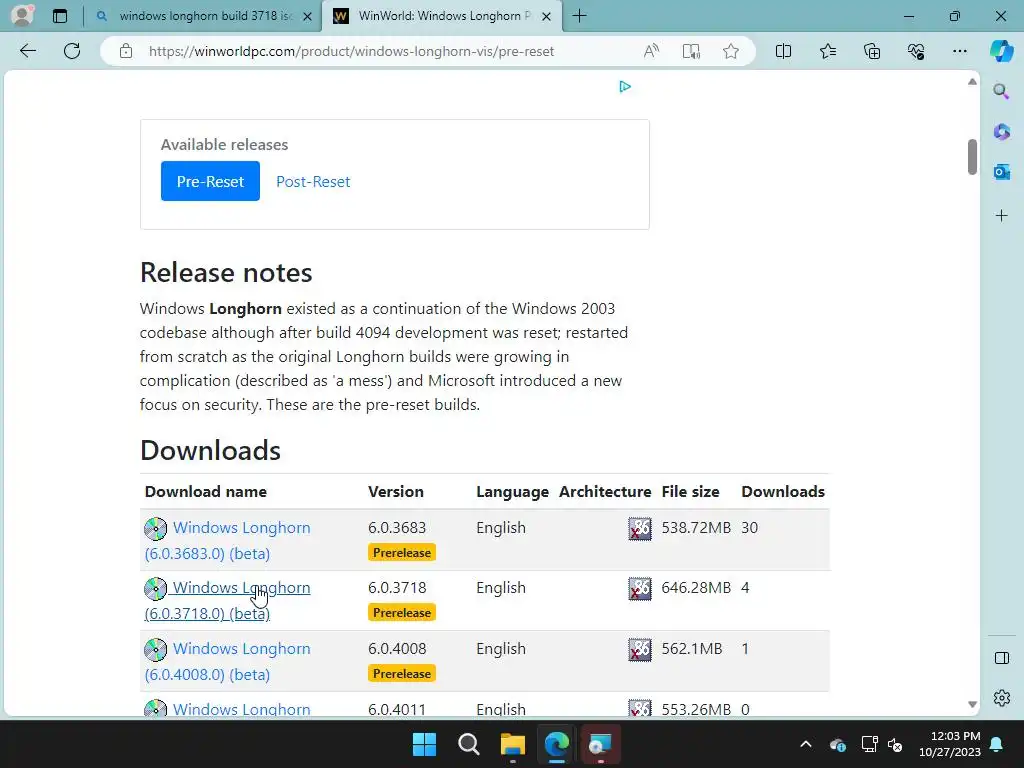Click scrollbar down arrow
The width and height of the screenshot is (1024, 768).
click(972, 704)
